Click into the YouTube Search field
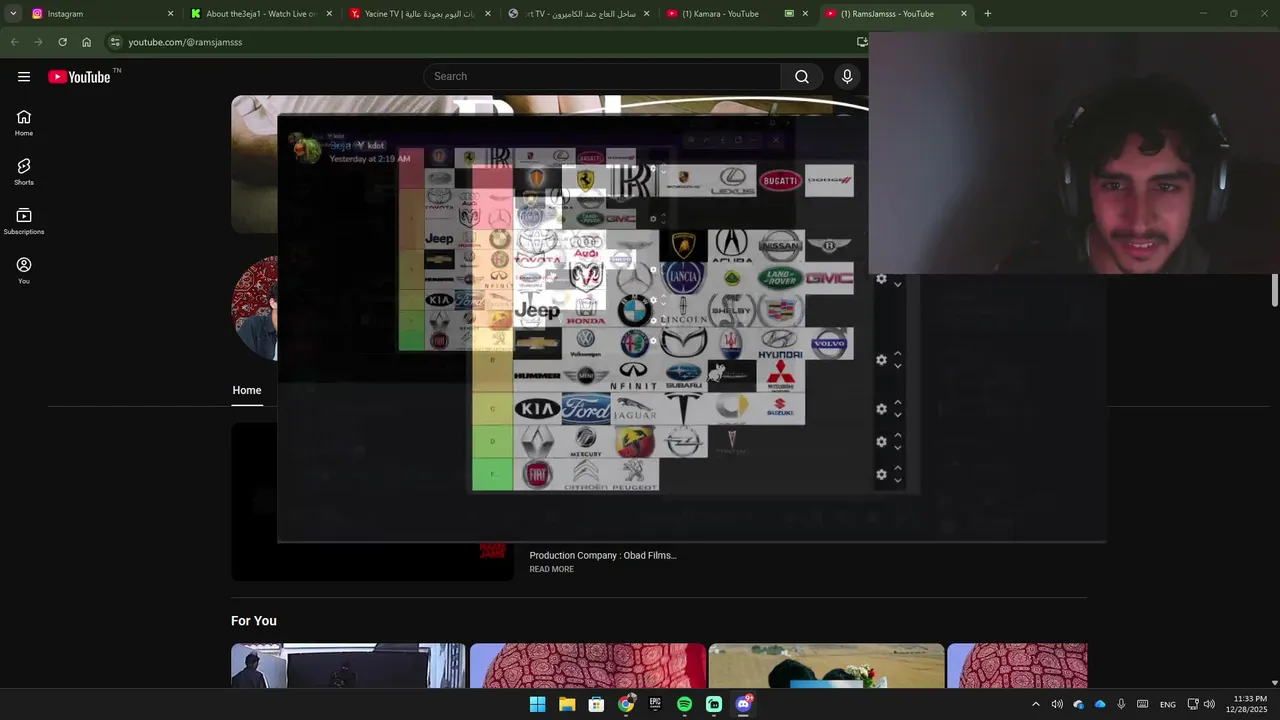This screenshot has height=720, width=1280. pos(602,77)
